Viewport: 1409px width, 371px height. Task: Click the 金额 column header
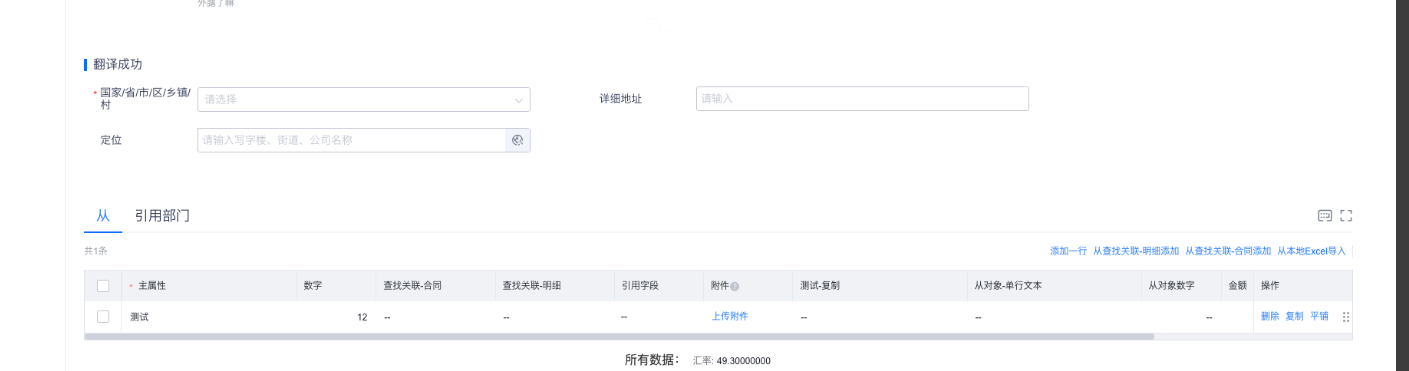point(1237,286)
